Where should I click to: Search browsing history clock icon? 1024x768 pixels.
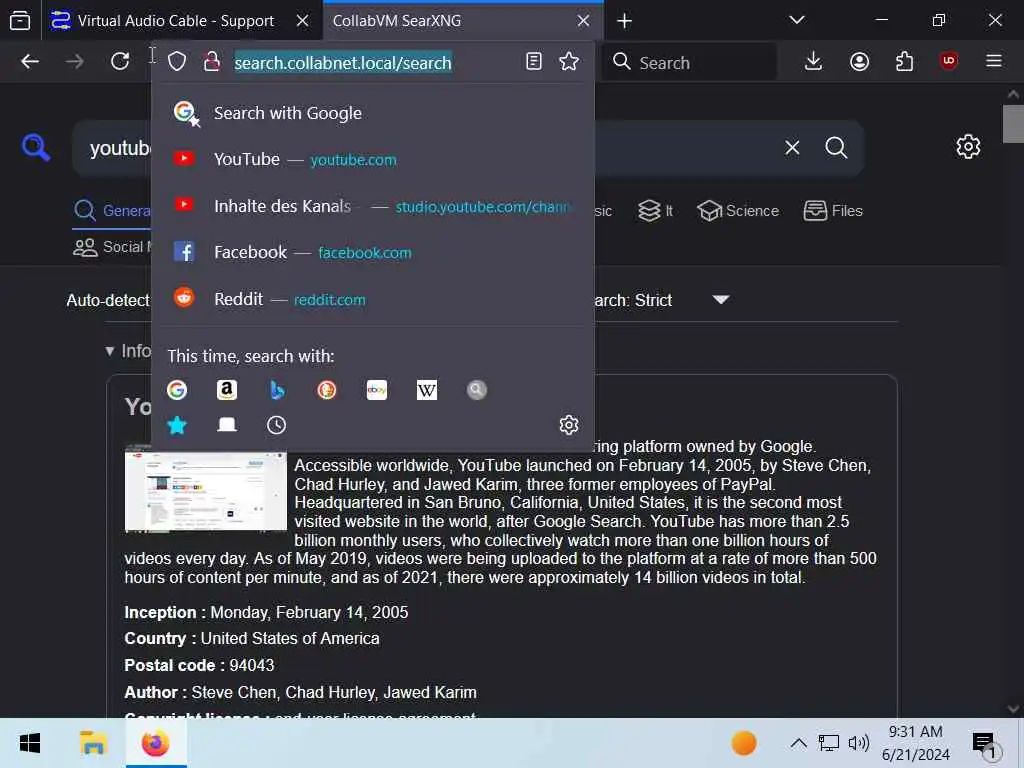pos(277,425)
